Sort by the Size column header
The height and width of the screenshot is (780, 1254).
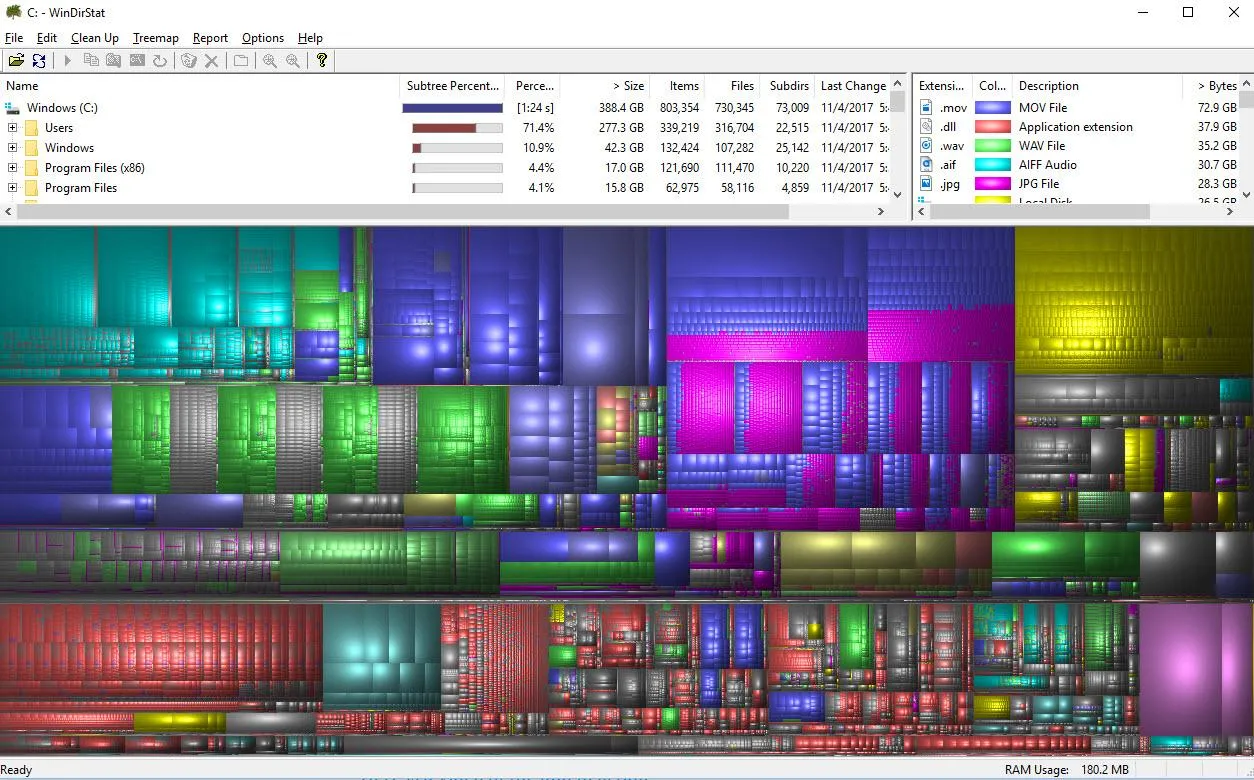tap(606, 86)
